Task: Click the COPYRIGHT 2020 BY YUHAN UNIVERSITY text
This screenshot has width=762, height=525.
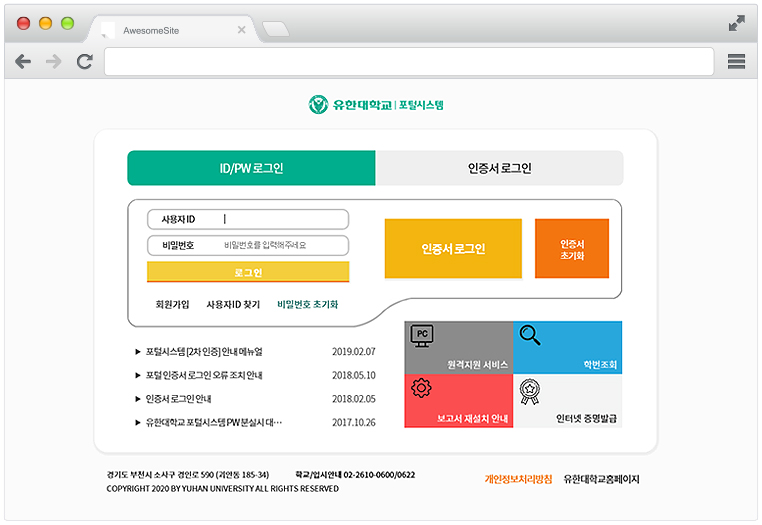Action: pyautogui.click(x=223, y=489)
